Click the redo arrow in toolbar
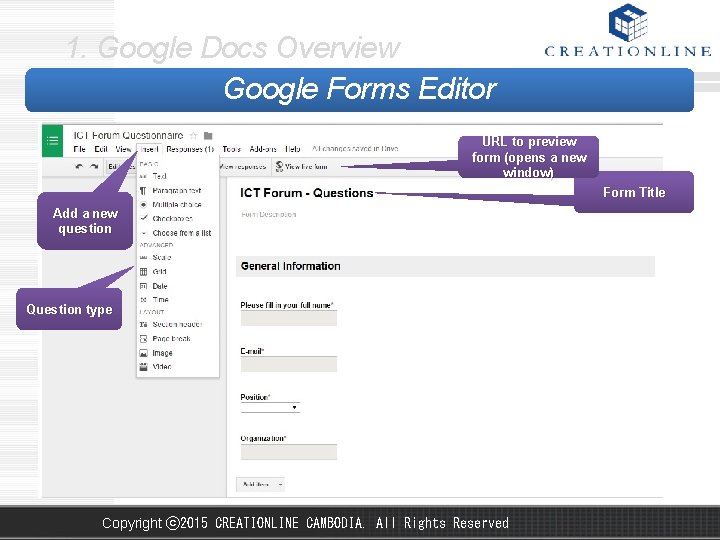Image resolution: width=720 pixels, height=540 pixels. coord(94,166)
